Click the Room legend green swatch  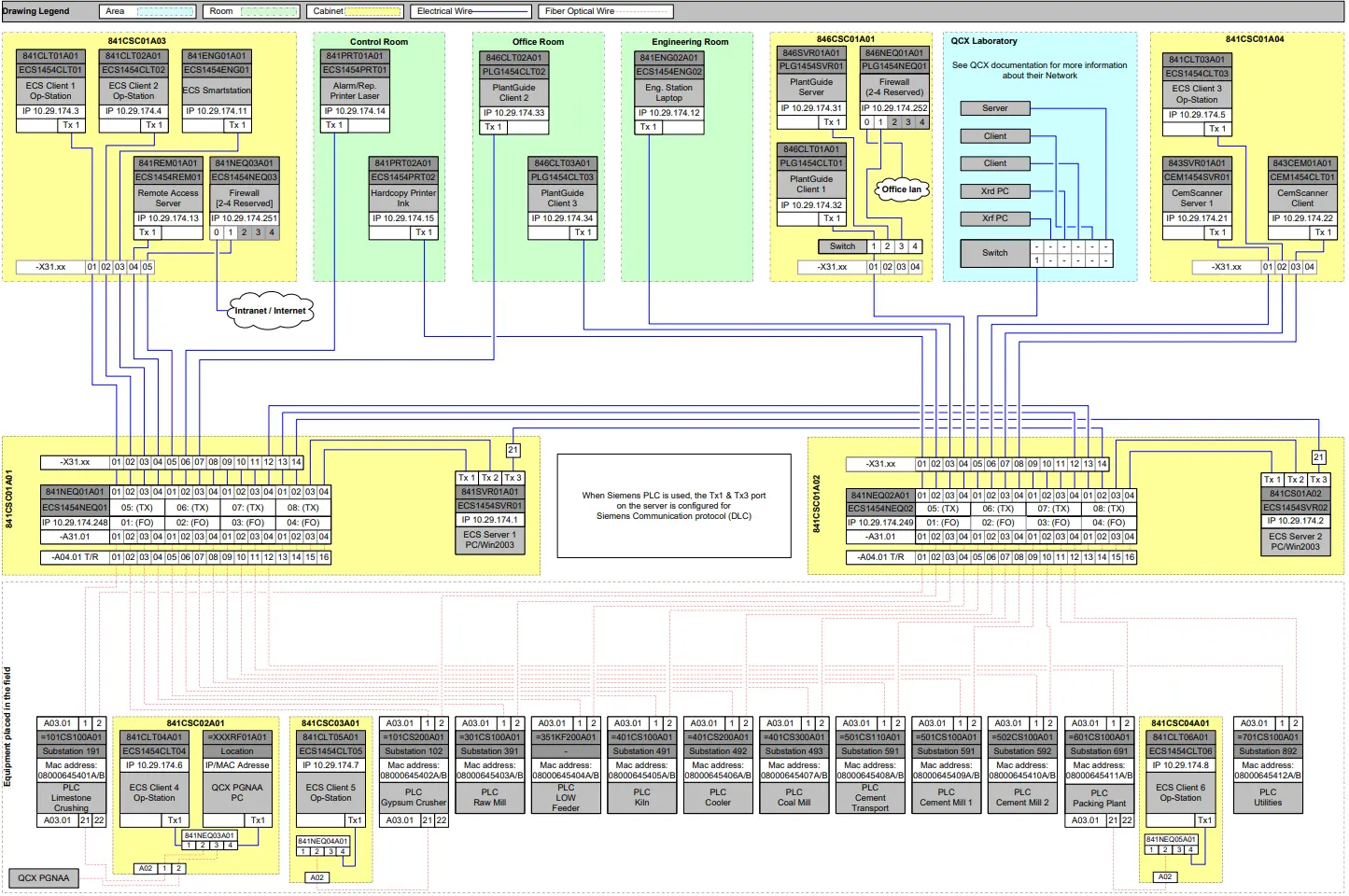[270, 11]
